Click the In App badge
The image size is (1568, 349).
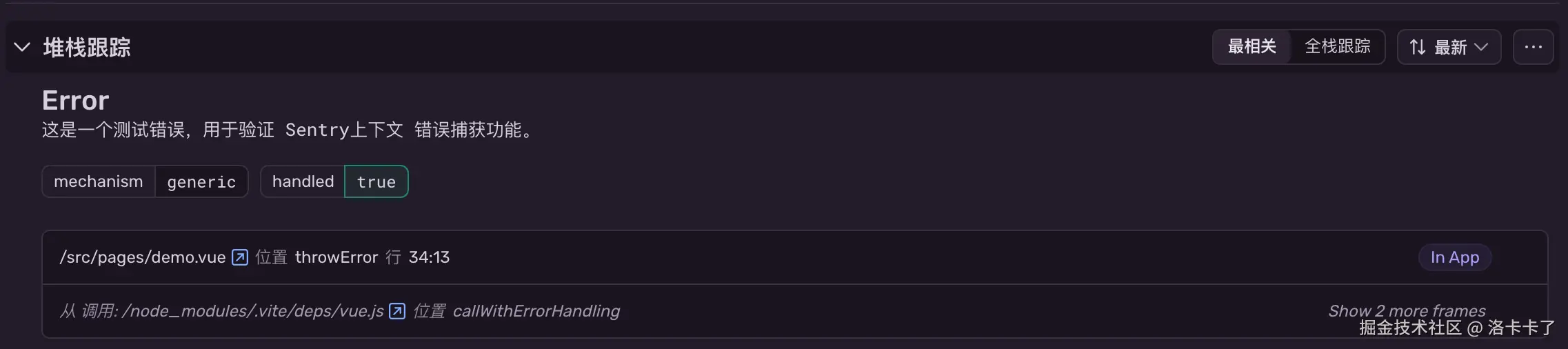(1454, 257)
